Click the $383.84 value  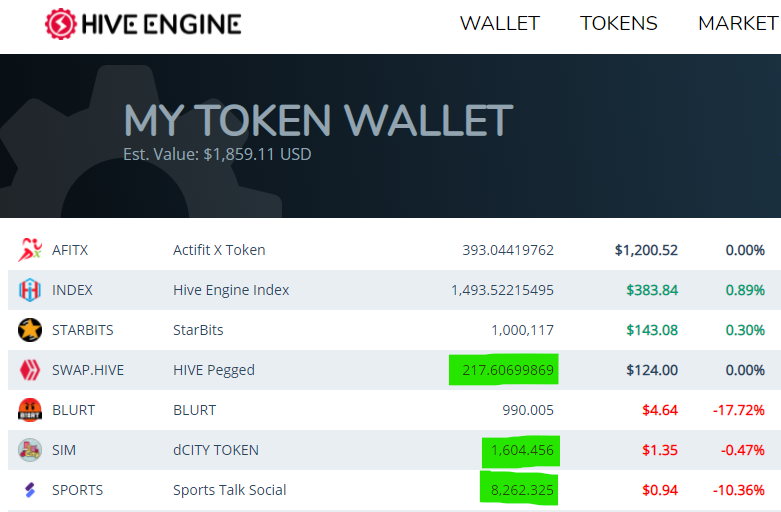point(652,290)
